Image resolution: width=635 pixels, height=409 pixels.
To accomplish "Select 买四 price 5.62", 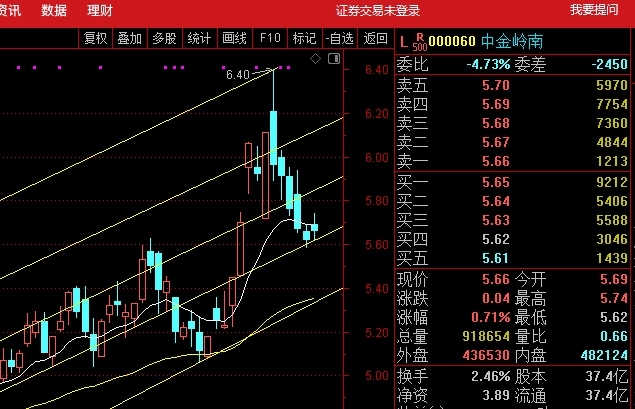I will pyautogui.click(x=496, y=239).
